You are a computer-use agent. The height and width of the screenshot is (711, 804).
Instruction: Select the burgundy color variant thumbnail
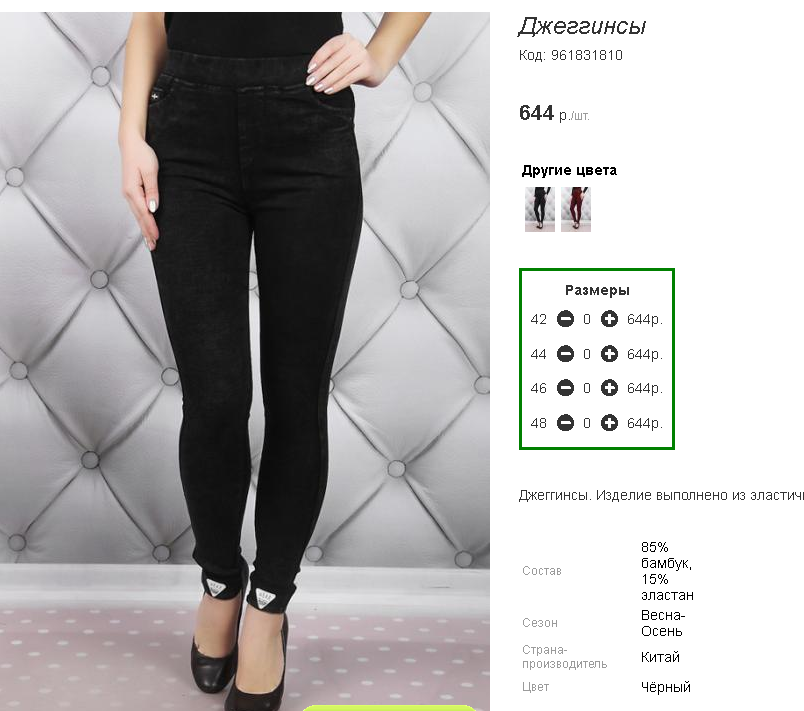(576, 209)
